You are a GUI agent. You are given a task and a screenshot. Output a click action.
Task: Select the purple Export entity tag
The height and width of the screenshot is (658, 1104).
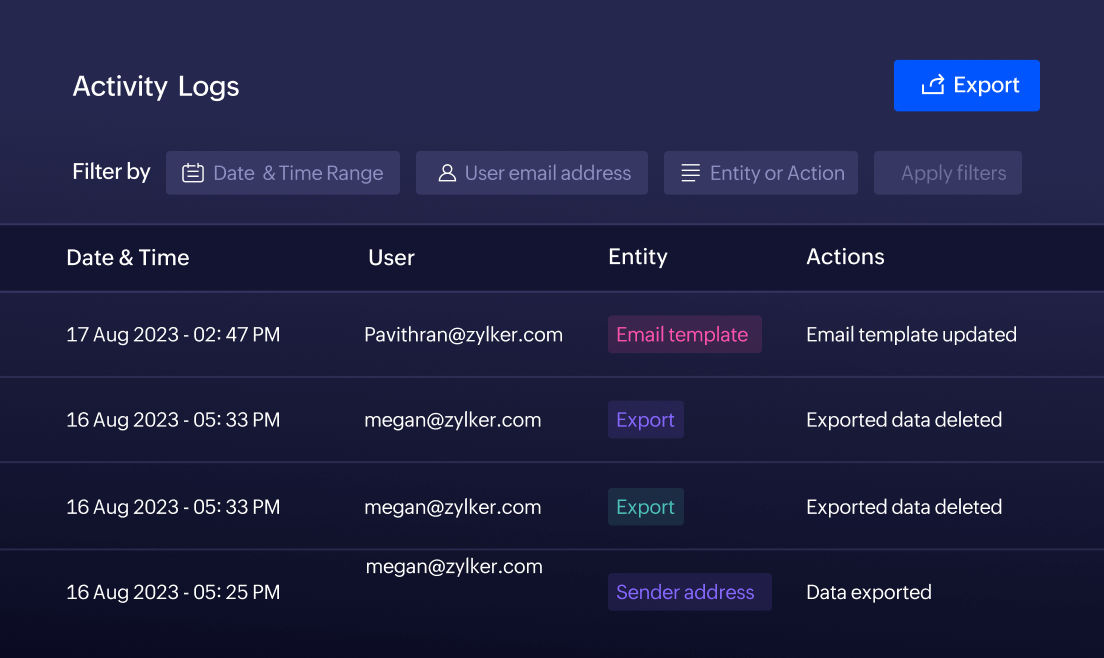coord(645,419)
